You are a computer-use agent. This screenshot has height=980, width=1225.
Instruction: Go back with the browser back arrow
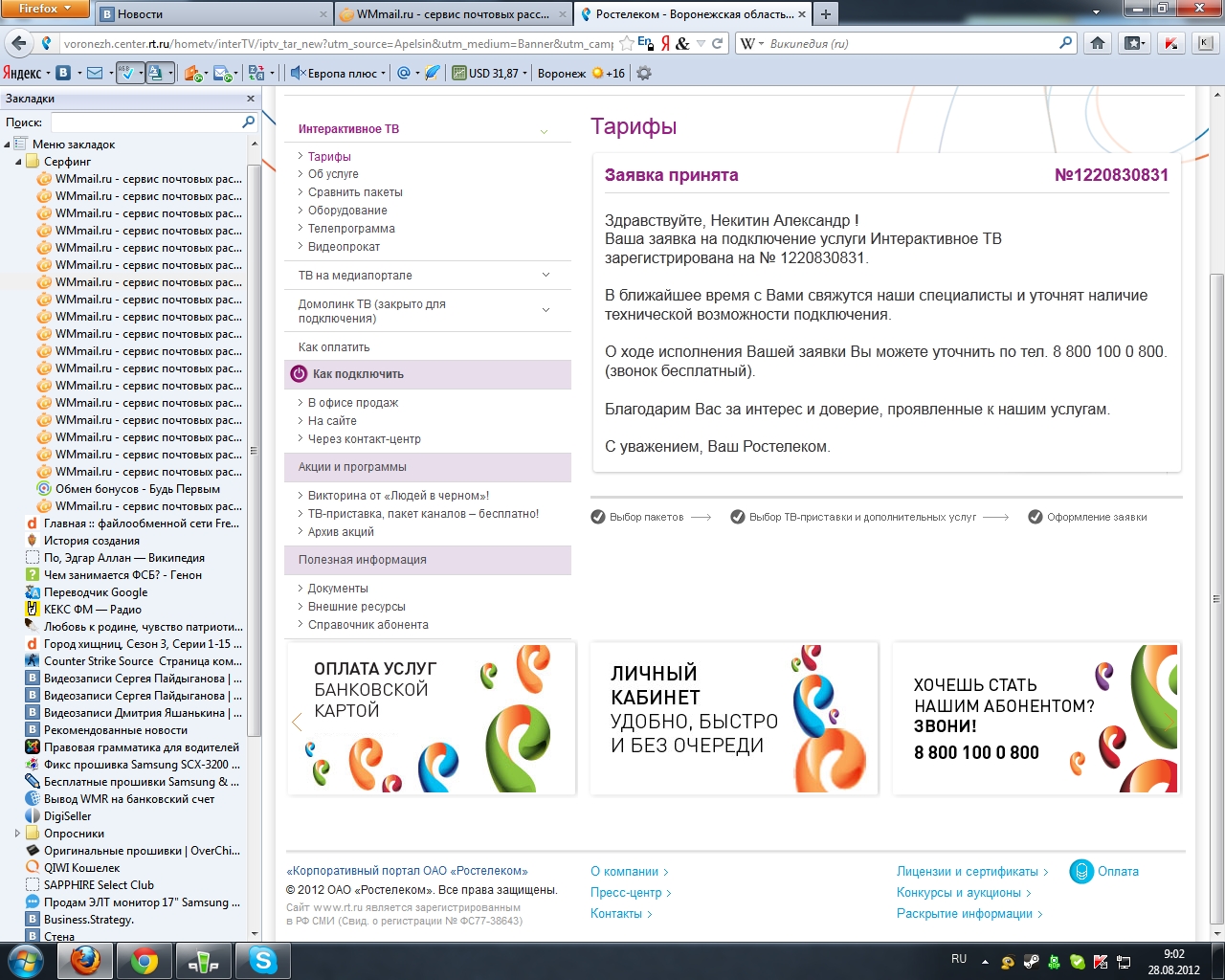point(19,43)
